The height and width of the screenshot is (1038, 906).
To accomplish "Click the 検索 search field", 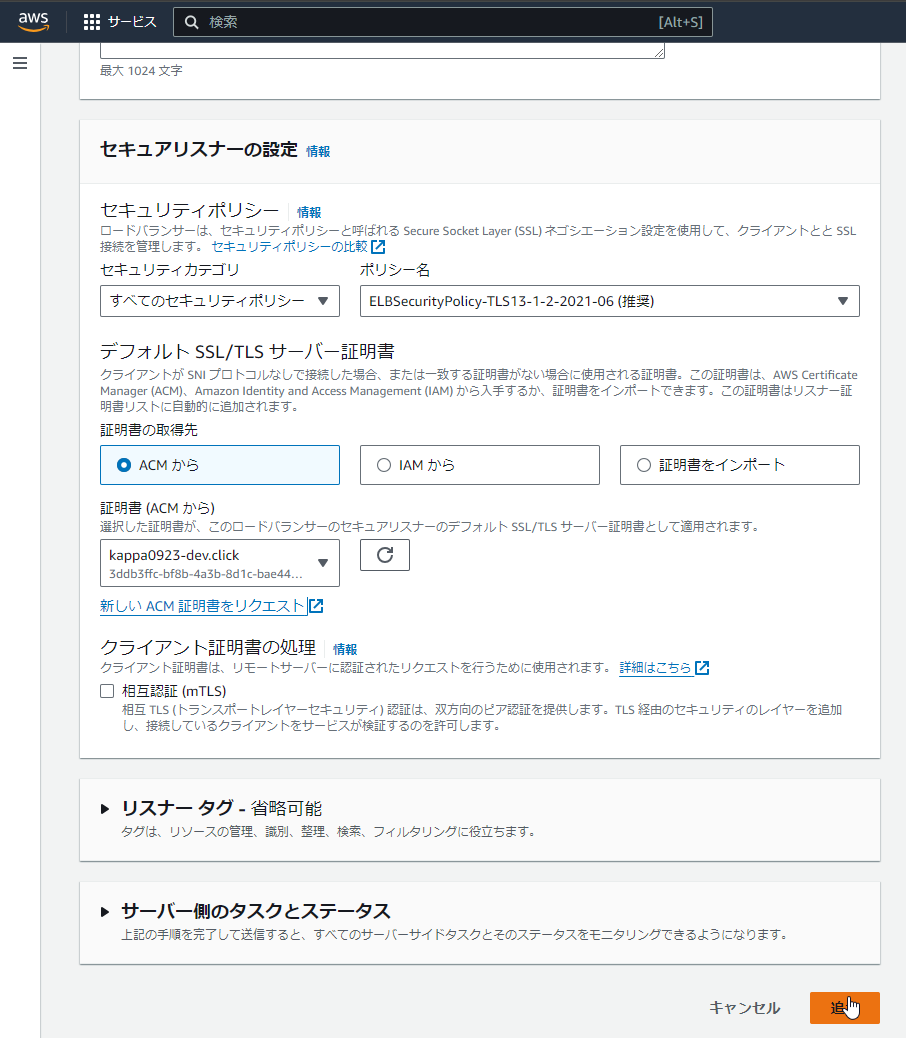I will coord(442,22).
